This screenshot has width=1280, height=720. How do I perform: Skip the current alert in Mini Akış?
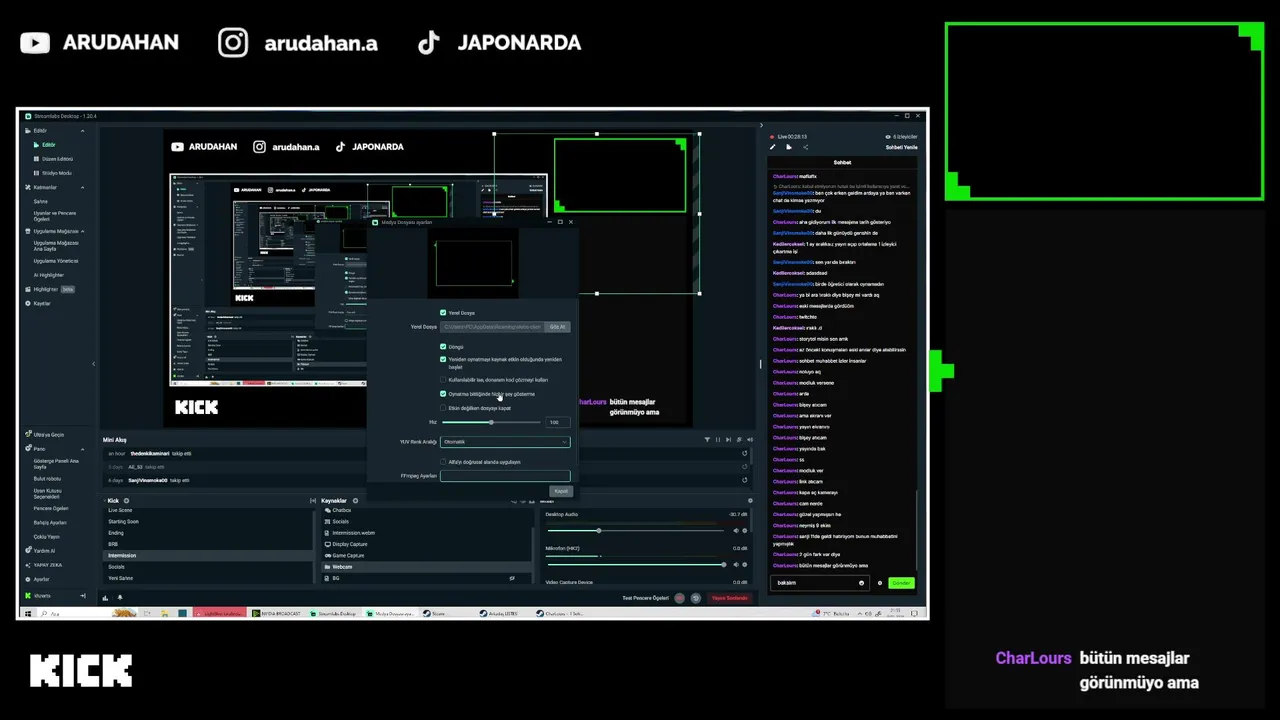click(x=727, y=440)
